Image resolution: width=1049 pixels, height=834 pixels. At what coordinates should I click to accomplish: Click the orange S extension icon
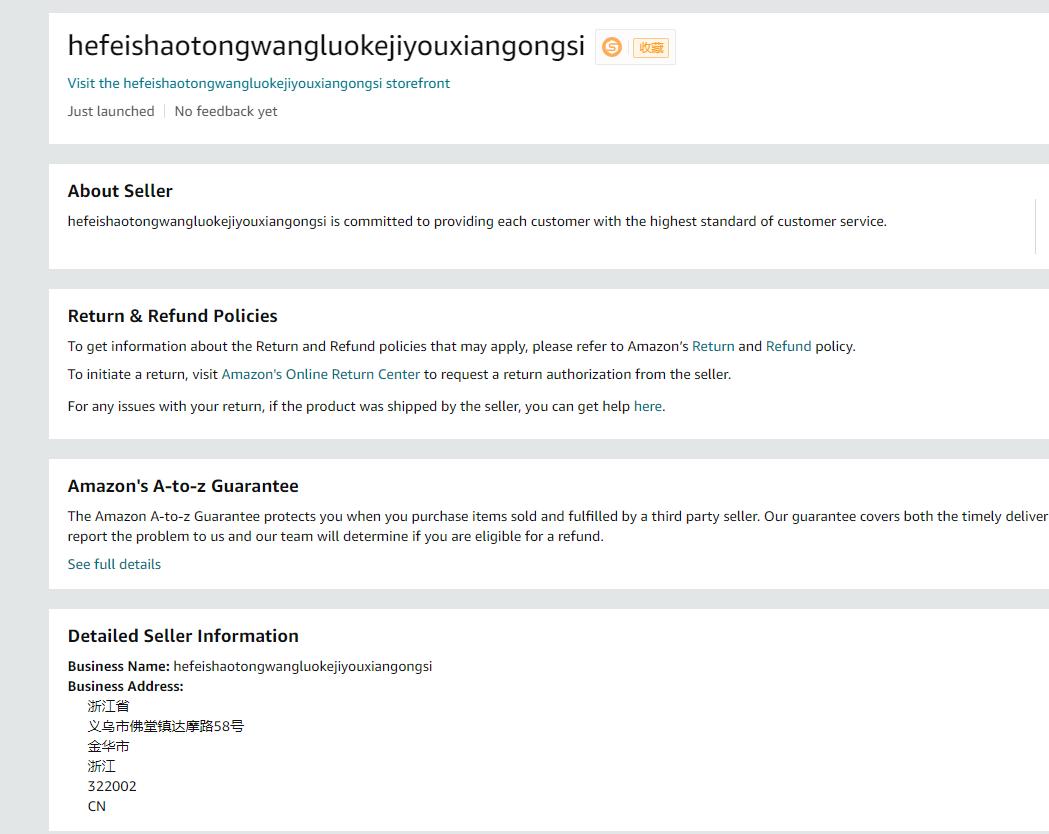point(612,47)
